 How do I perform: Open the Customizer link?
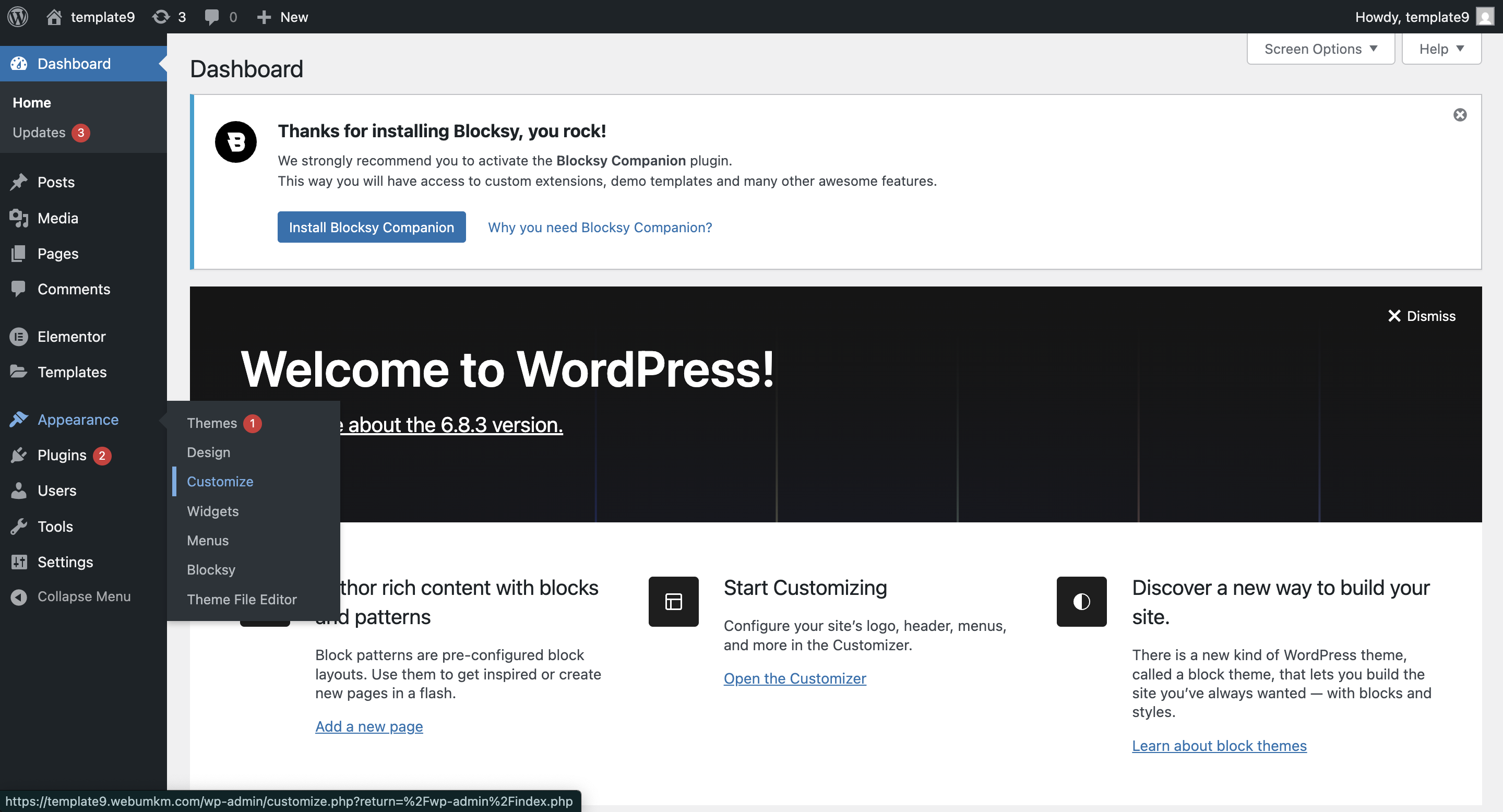[795, 678]
